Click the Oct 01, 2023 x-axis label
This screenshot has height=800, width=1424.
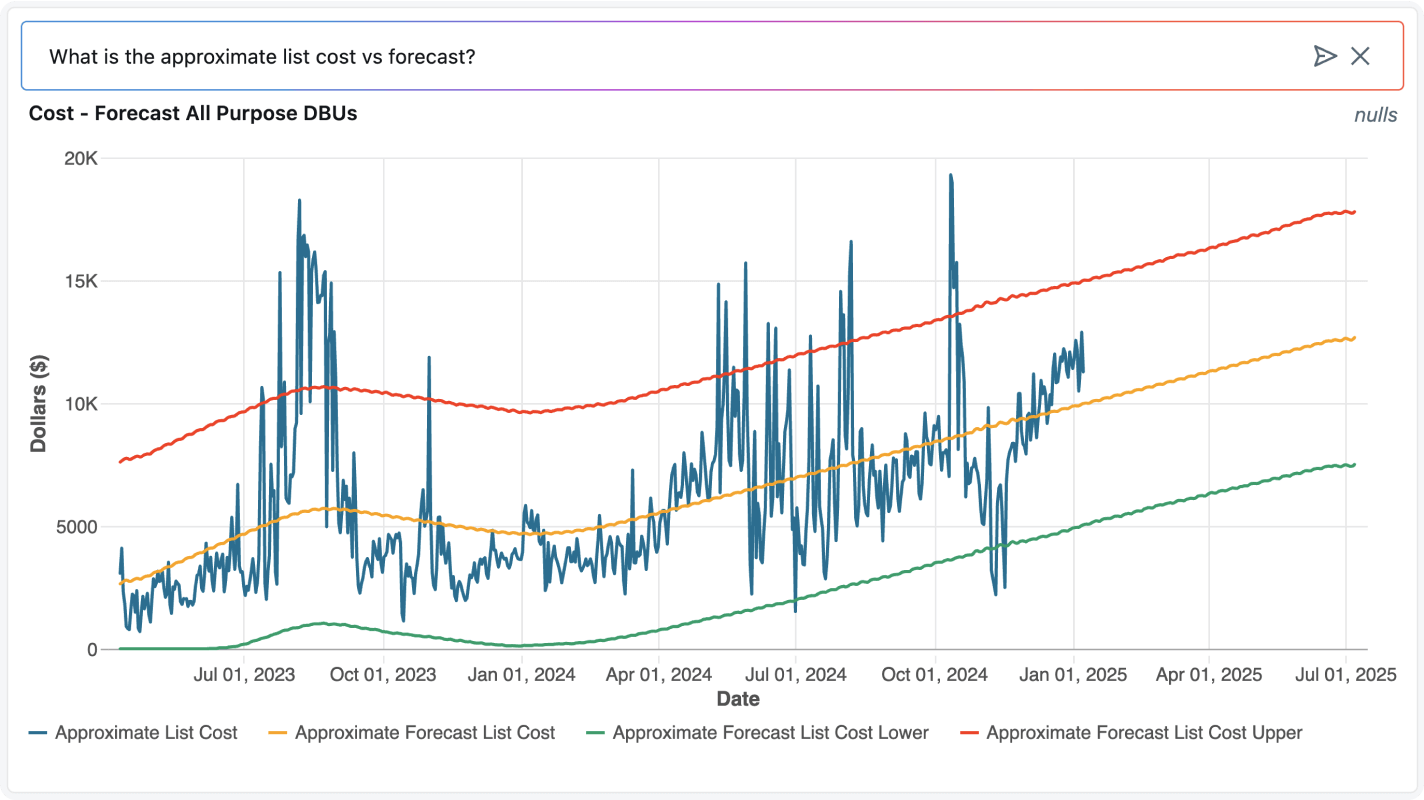[x=383, y=675]
